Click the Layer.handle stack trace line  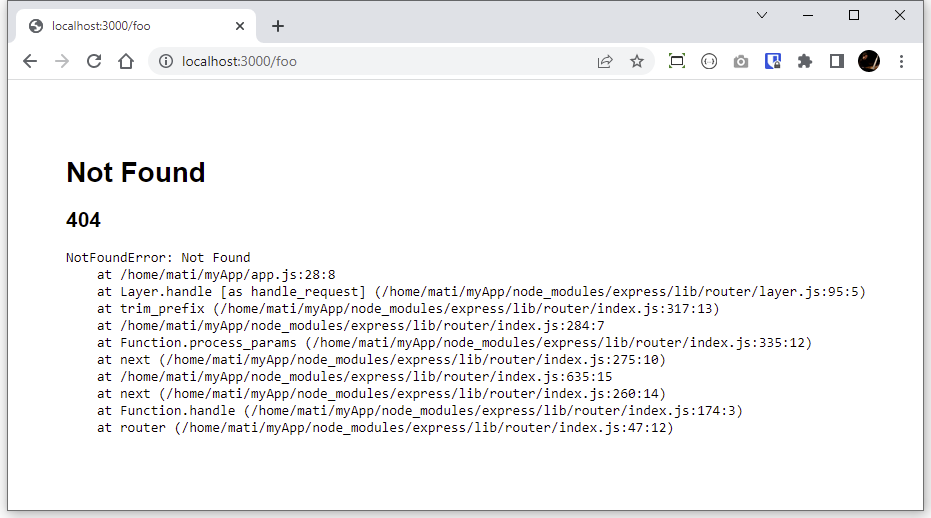(x=482, y=292)
